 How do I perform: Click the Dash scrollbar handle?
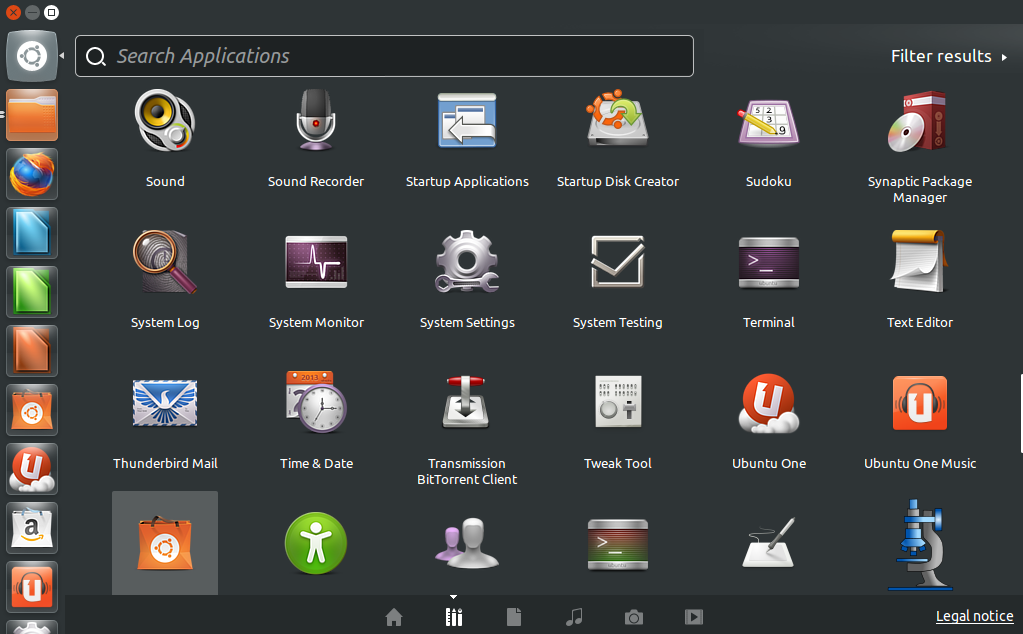point(1021,414)
